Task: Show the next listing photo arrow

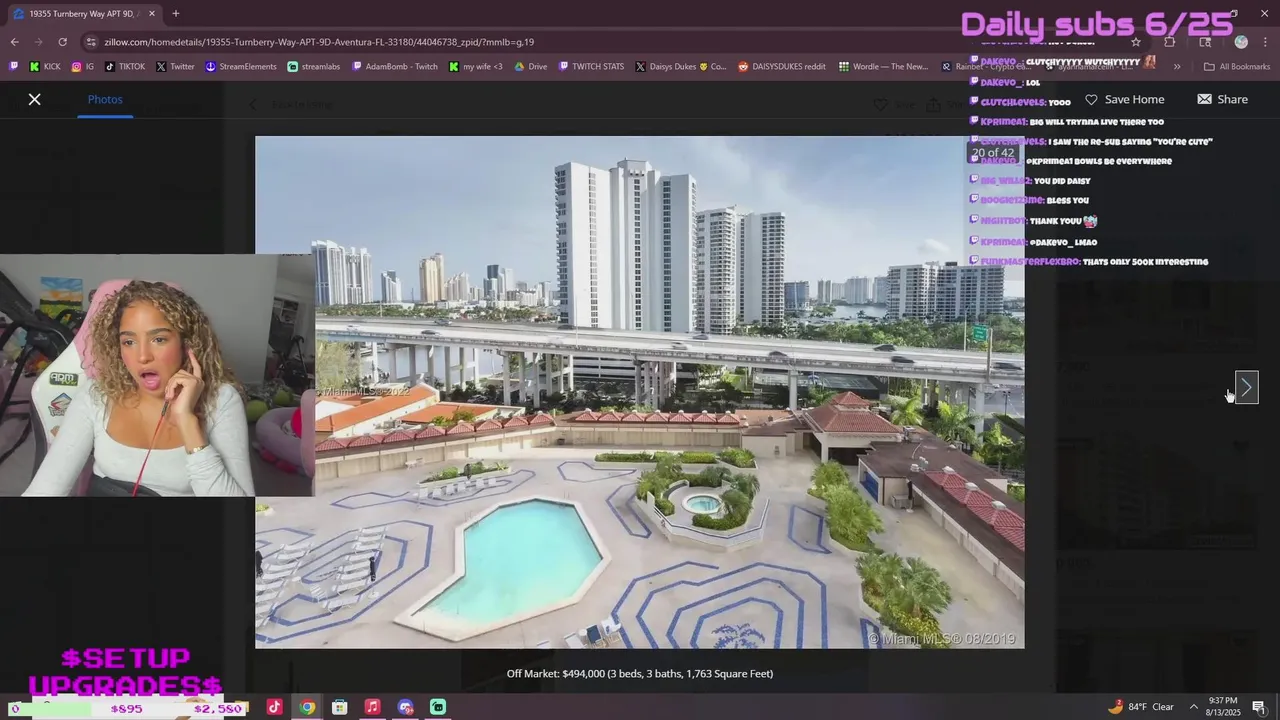Action: [x=1246, y=387]
